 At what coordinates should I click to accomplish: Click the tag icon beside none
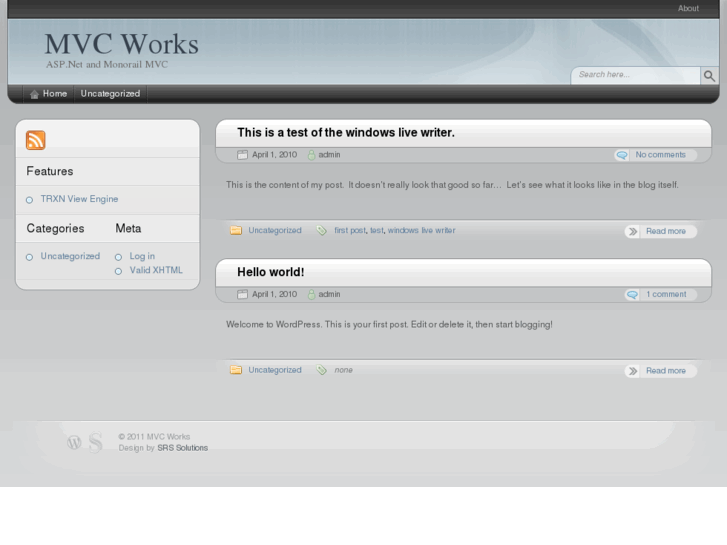click(321, 370)
